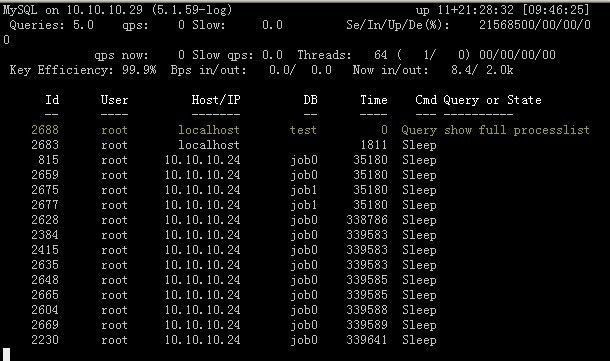The image size is (610, 361).
Task: Click the time value 339589
Action: (x=367, y=325)
